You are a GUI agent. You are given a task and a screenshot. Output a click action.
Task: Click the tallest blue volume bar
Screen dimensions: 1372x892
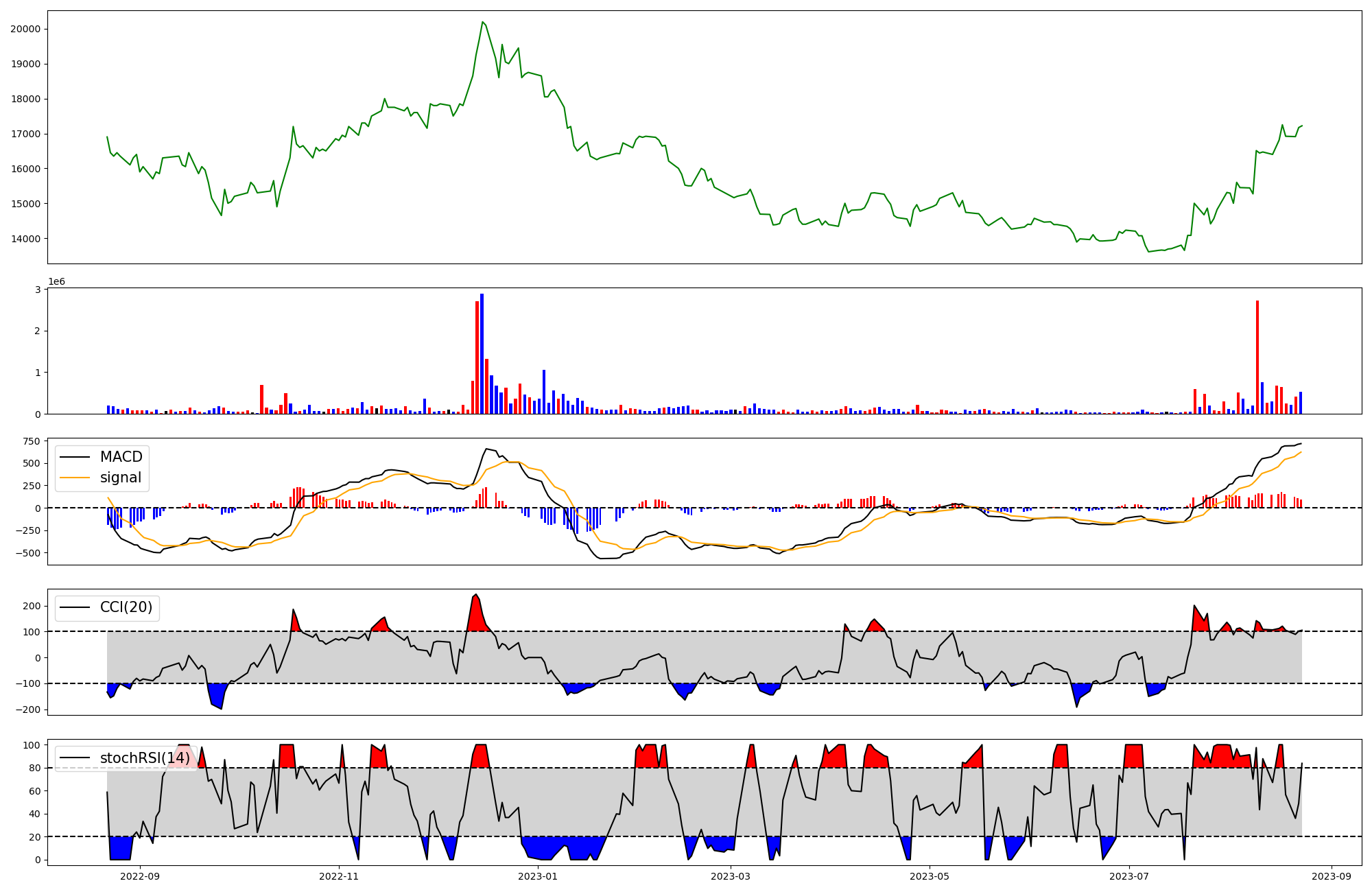[x=482, y=353]
